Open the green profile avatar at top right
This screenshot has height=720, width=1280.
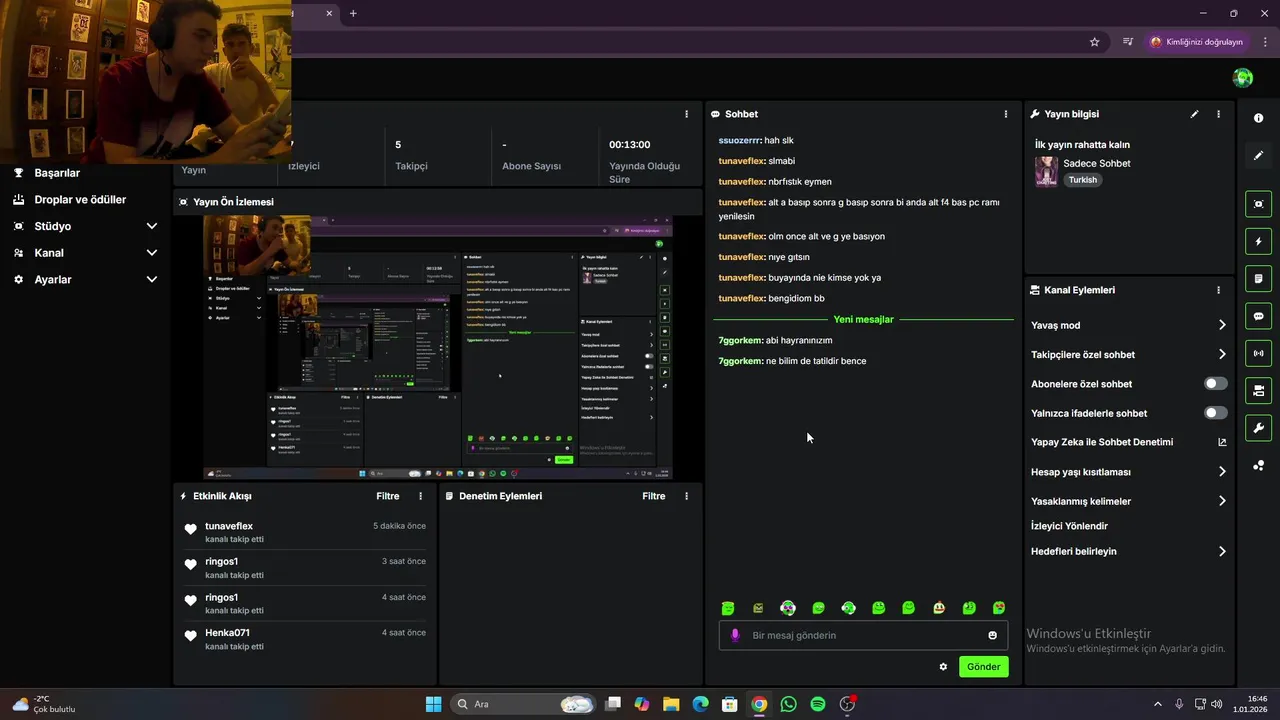[x=1243, y=78]
